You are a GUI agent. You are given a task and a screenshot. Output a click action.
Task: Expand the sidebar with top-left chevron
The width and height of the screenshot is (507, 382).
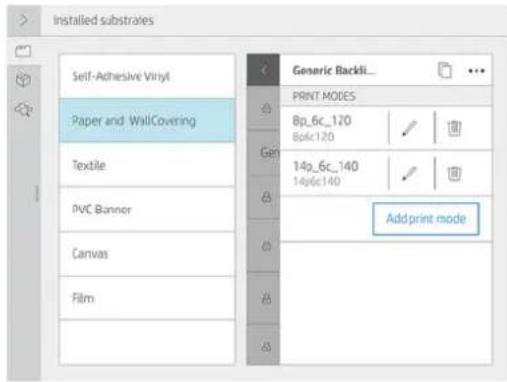pos(23,21)
